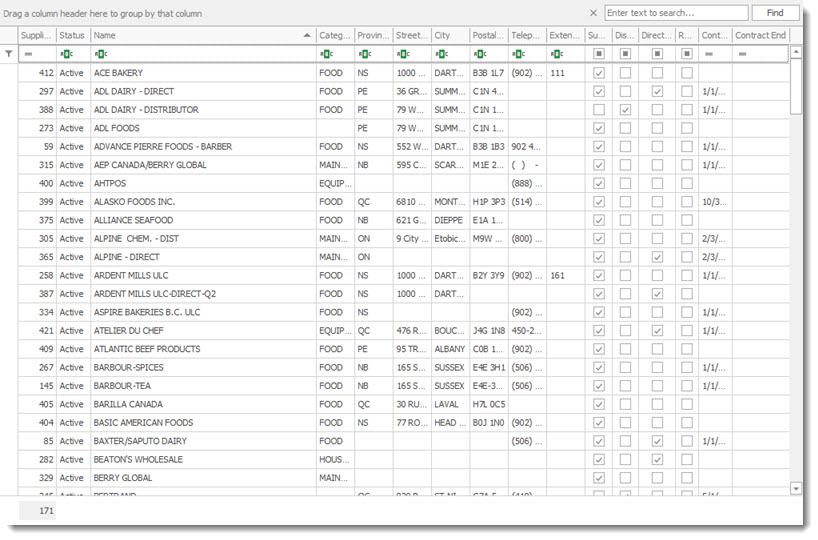Open filter condition icon for Status column
Image resolution: width=818 pixels, height=540 pixels.
(66, 54)
